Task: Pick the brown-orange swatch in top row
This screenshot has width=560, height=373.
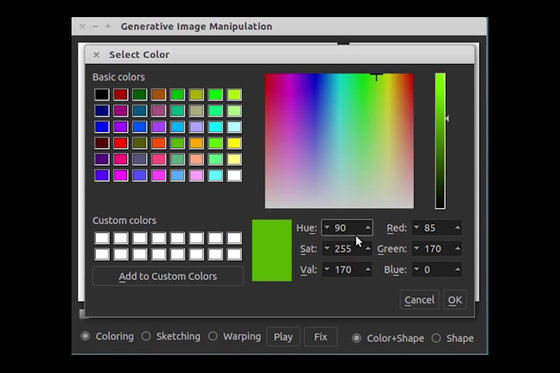Action: tap(159, 94)
